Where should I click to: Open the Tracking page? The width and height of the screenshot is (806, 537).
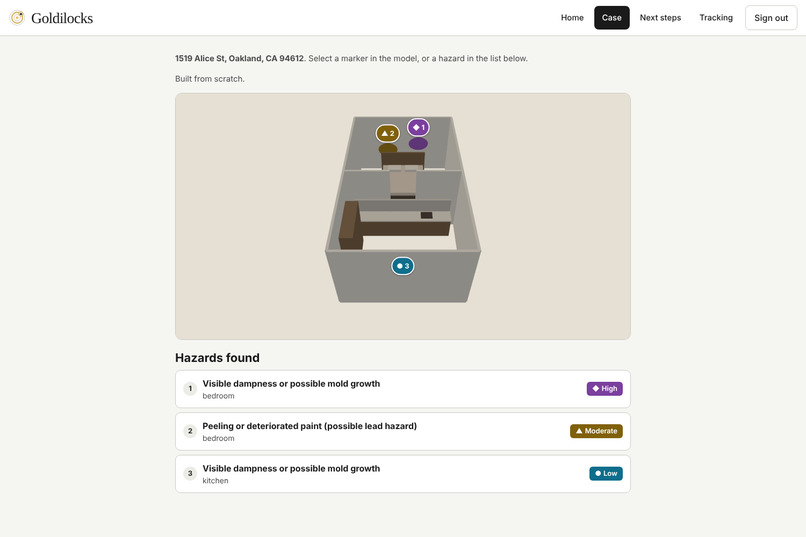coord(716,17)
